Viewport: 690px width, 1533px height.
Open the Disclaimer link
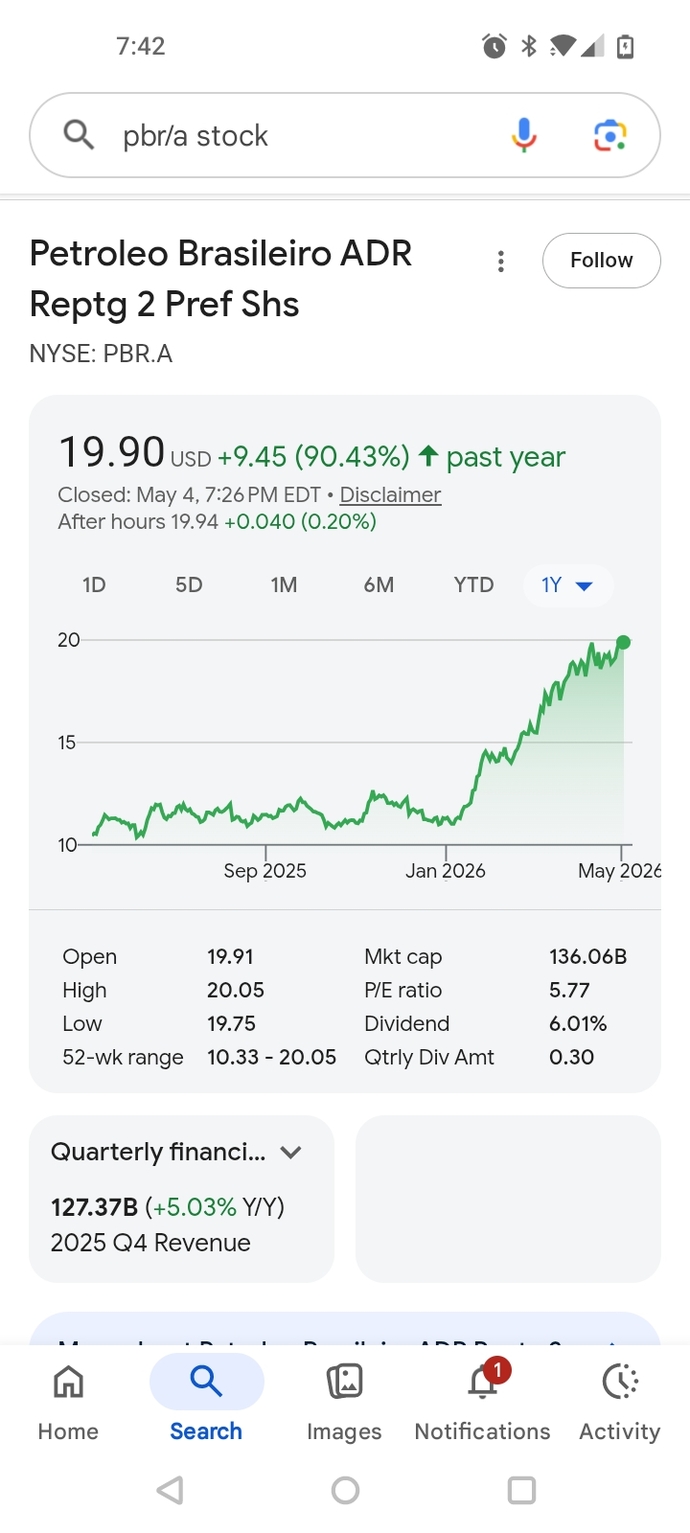(x=390, y=495)
